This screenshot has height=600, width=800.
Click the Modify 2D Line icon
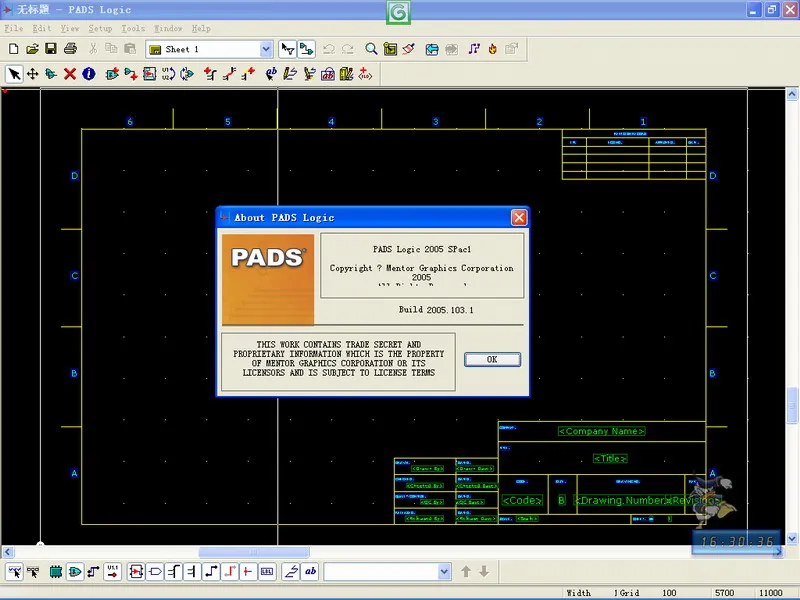pos(309,74)
